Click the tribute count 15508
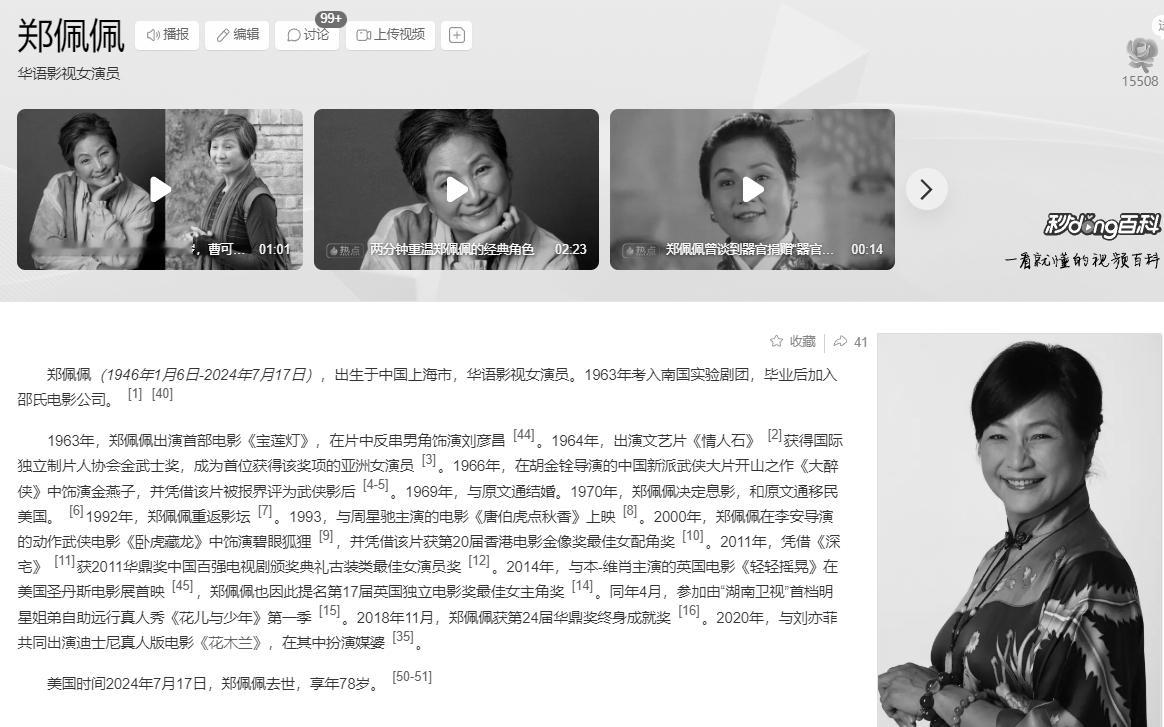Image resolution: width=1164 pixels, height=727 pixels. (x=1140, y=82)
